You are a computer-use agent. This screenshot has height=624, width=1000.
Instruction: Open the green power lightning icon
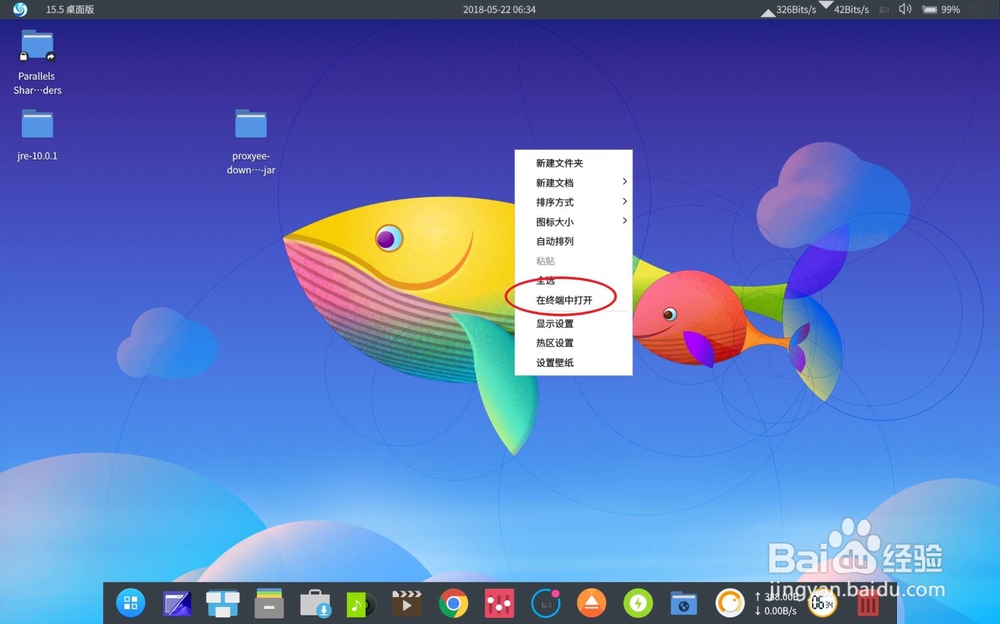[x=638, y=603]
